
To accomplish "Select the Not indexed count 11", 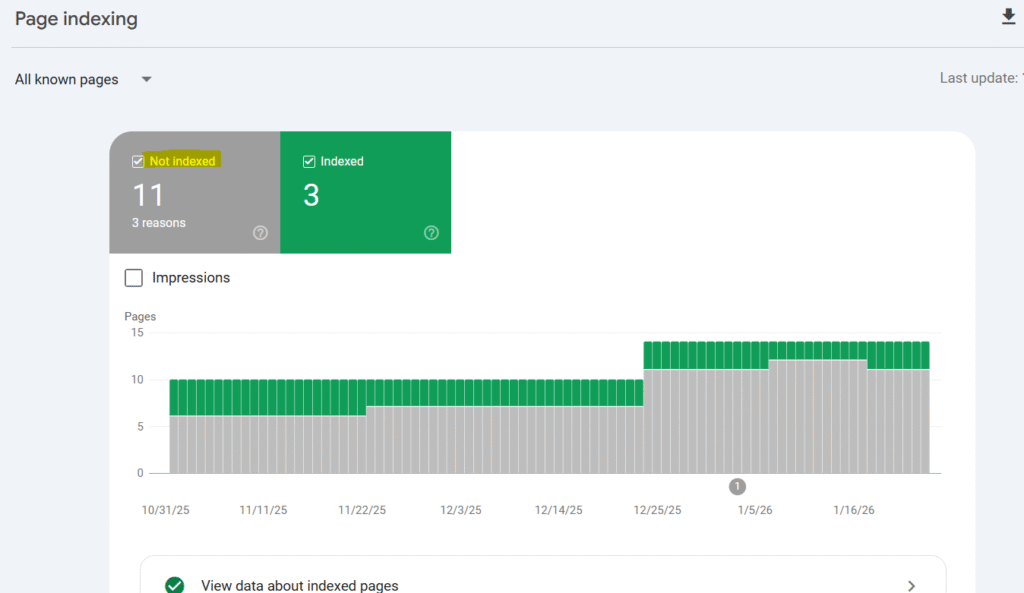I will click(x=148, y=194).
